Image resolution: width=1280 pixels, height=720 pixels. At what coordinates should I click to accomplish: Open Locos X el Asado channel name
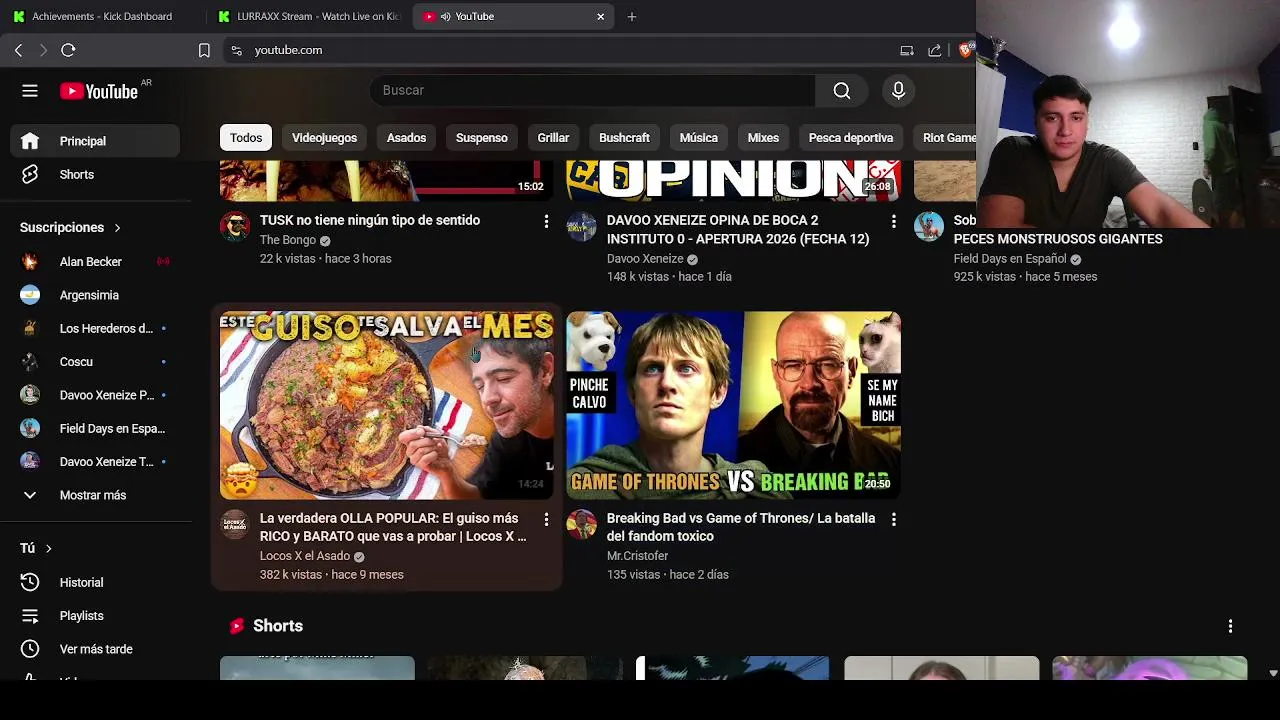305,556
